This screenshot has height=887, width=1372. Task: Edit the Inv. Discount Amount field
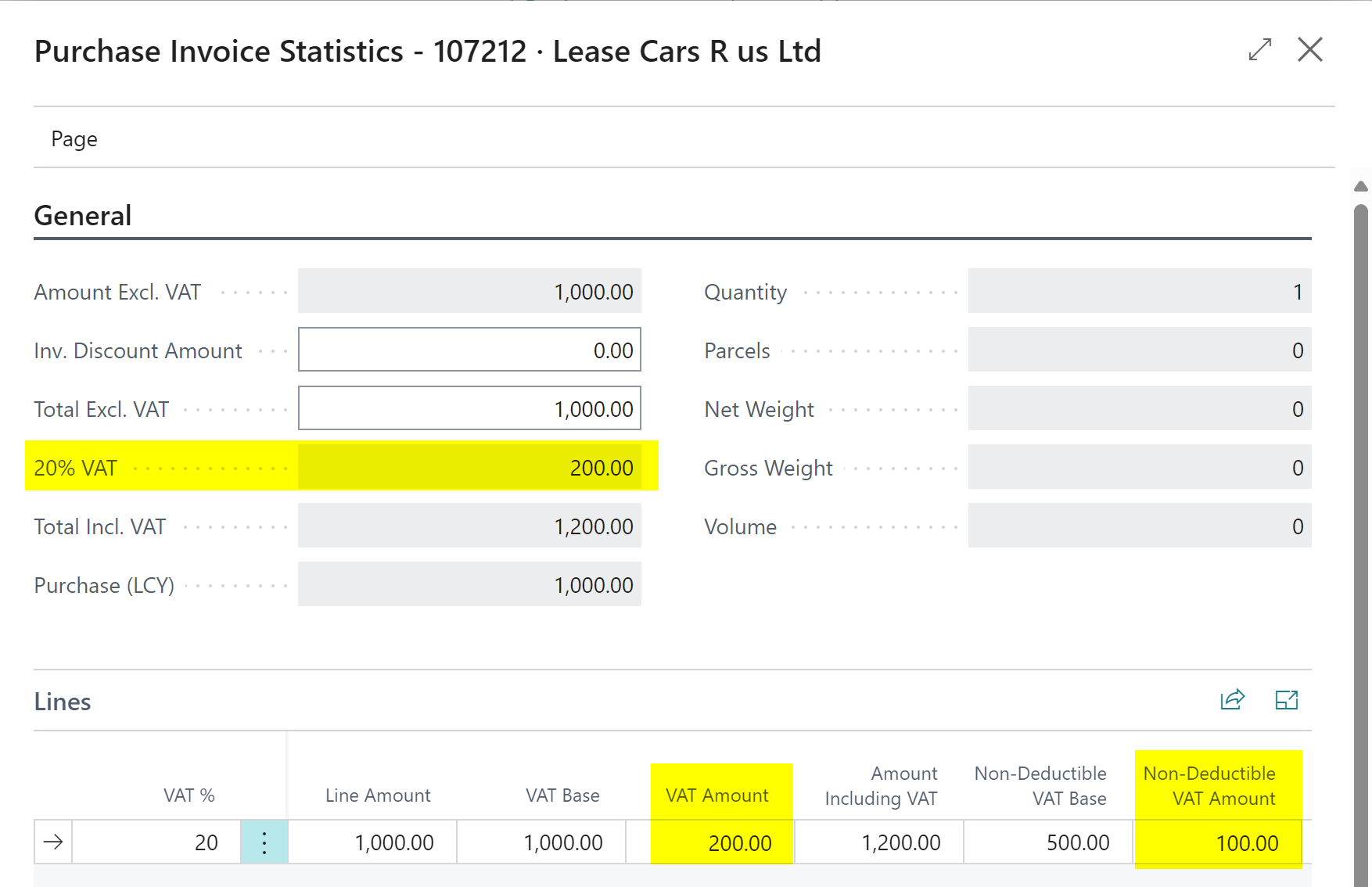pos(469,350)
